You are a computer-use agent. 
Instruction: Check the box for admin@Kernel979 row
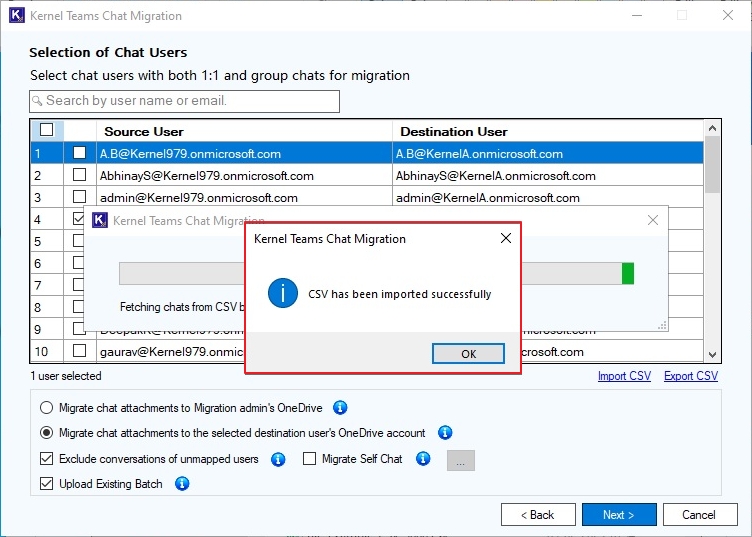80,197
